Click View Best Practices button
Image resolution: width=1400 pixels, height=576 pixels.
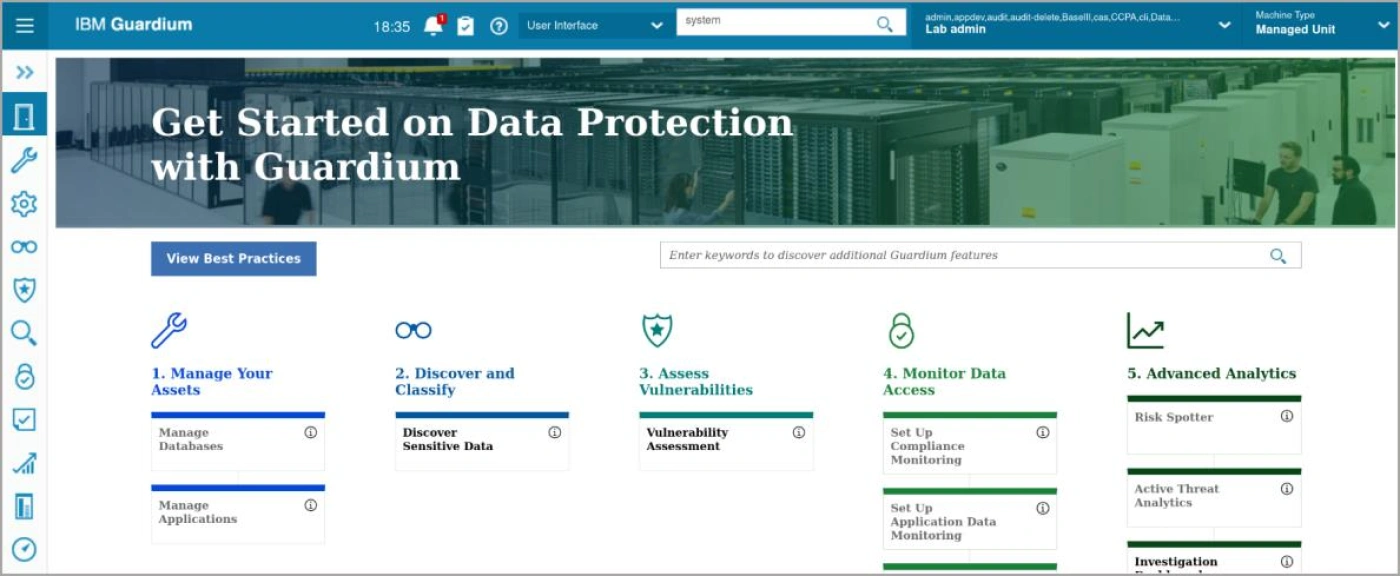coord(234,258)
